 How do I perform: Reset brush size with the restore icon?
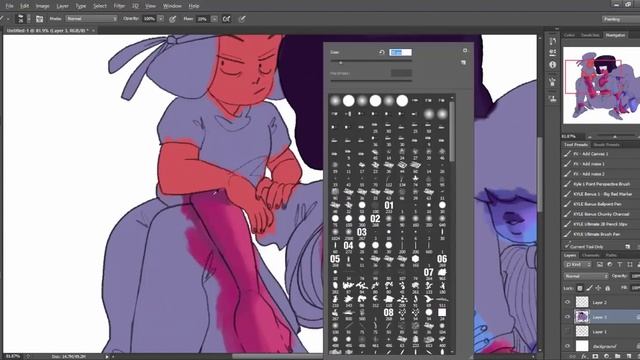coord(382,52)
